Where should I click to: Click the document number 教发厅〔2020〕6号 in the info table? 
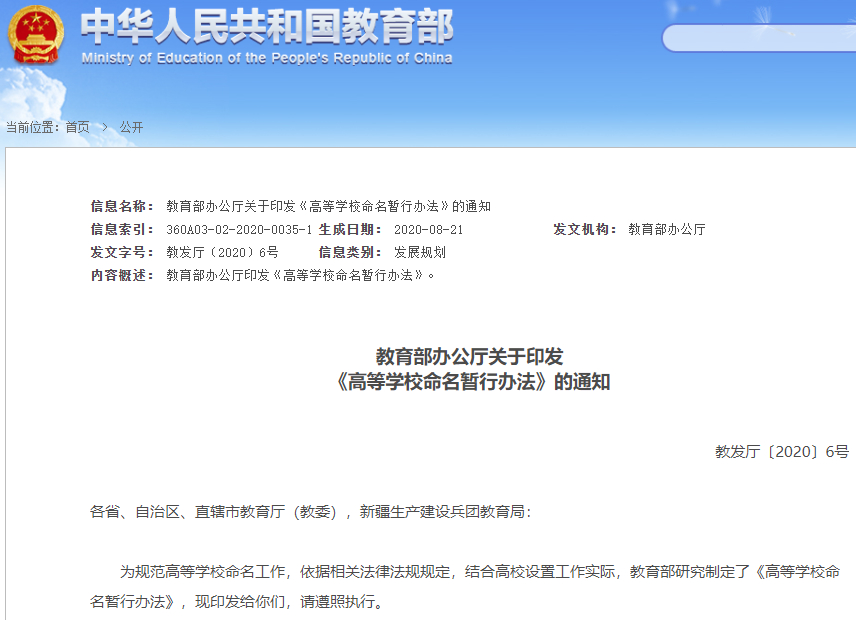(x=222, y=253)
